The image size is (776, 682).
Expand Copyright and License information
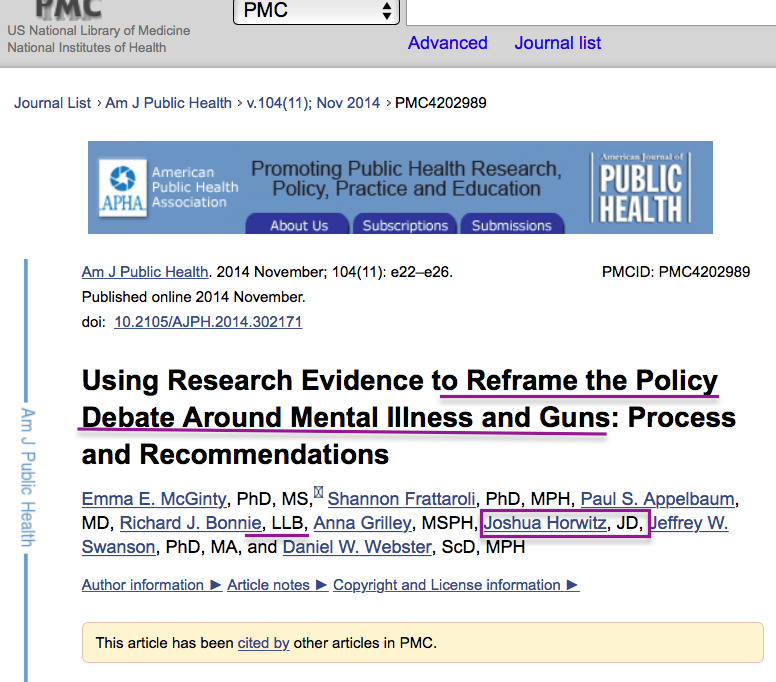pos(455,585)
